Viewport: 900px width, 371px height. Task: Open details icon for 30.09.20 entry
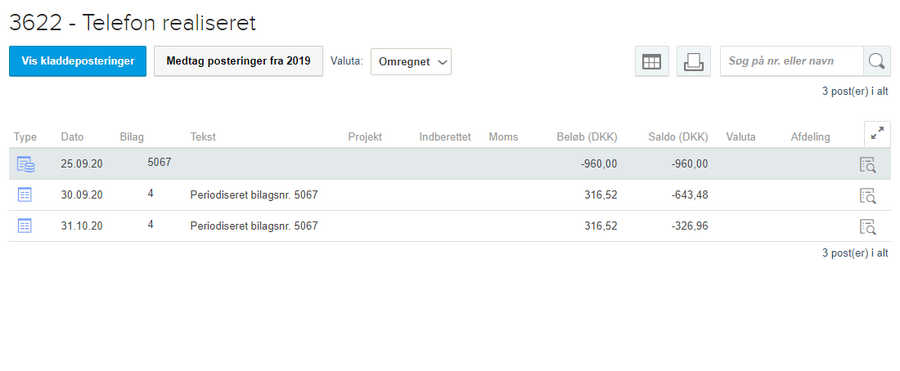[x=868, y=195]
